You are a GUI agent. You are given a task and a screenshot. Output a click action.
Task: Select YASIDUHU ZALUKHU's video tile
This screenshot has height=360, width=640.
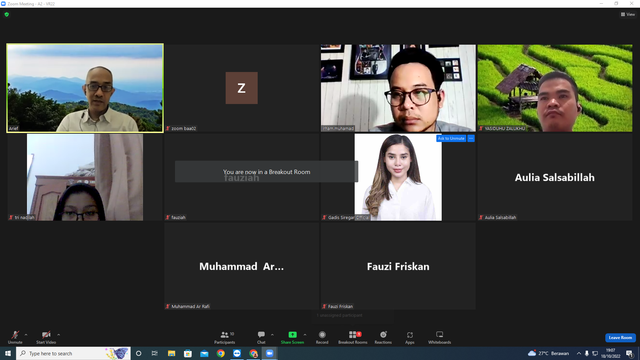pyautogui.click(x=555, y=88)
